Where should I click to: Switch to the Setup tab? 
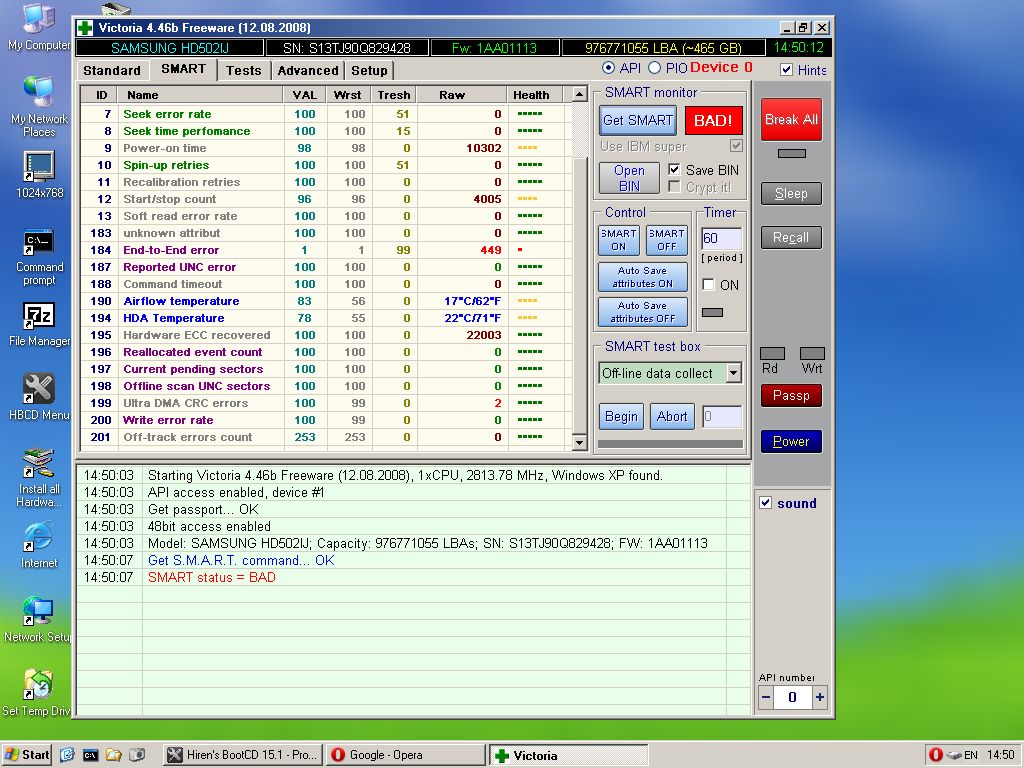(370, 71)
